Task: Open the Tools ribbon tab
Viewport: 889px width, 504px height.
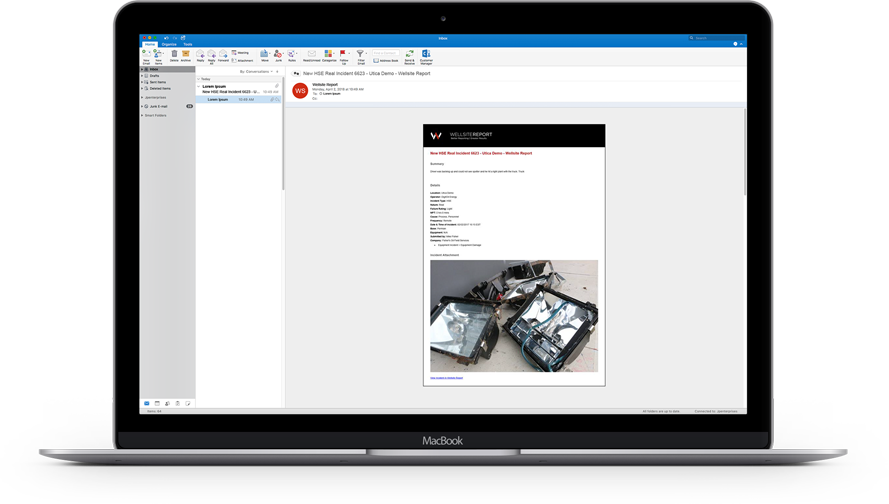Action: click(x=187, y=44)
